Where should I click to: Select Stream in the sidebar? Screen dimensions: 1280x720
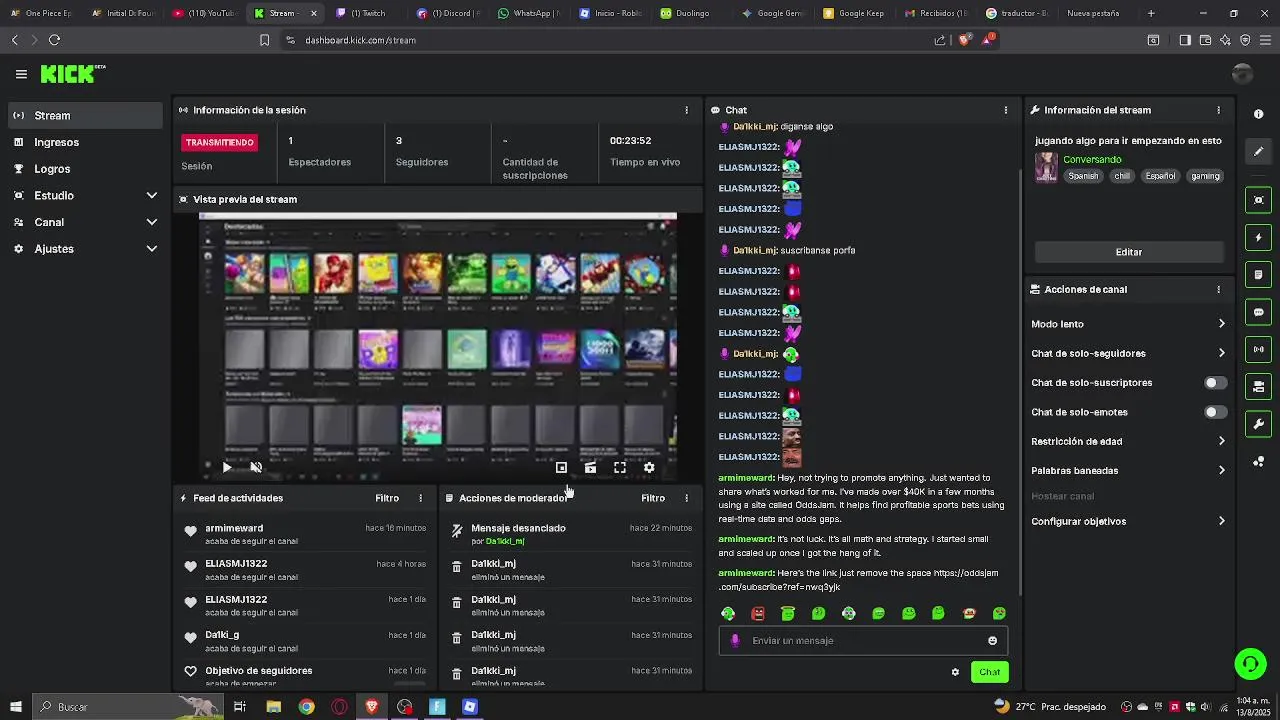[86, 116]
